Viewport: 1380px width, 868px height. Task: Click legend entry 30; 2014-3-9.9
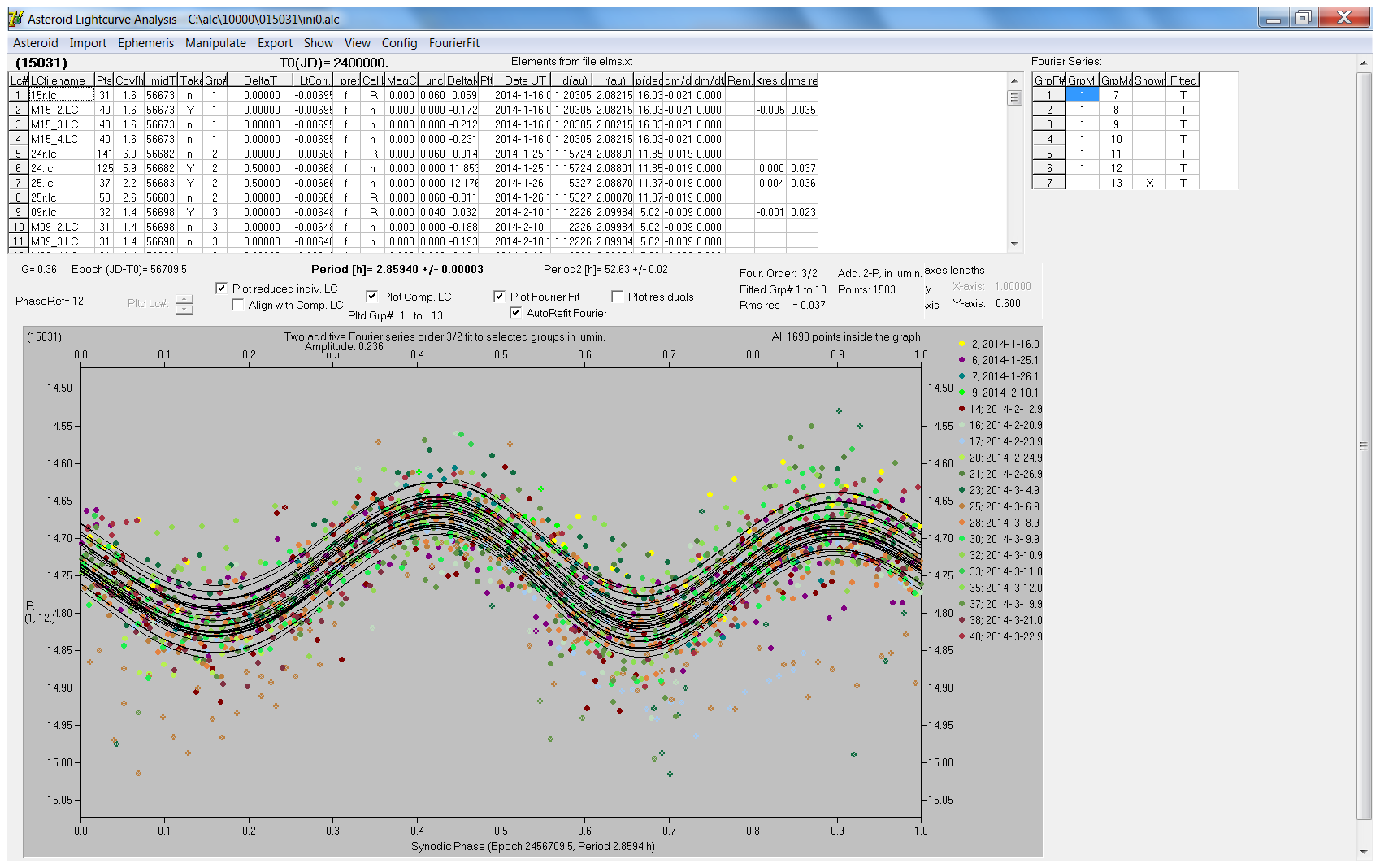(999, 539)
